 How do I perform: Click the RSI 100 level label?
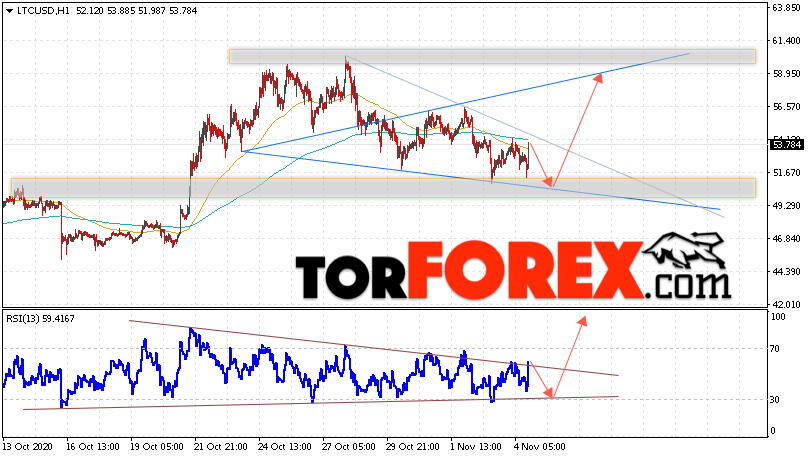[x=778, y=316]
